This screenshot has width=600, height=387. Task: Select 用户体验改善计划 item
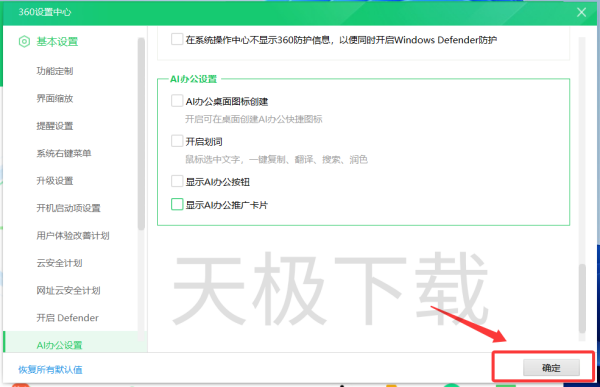click(73, 235)
